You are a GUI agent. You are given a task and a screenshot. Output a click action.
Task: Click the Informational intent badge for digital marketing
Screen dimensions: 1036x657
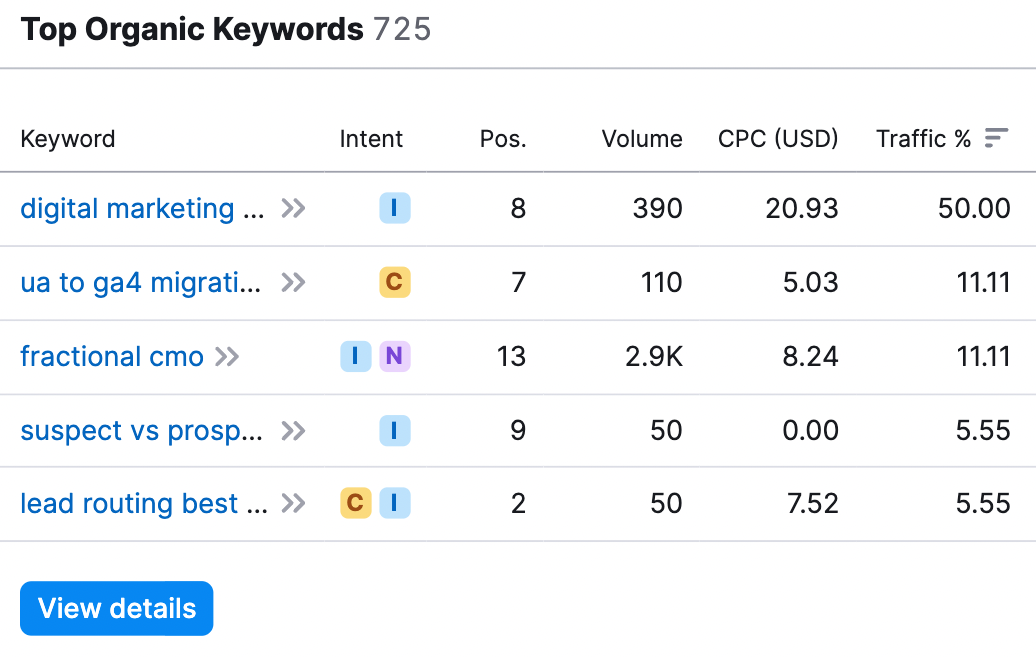click(x=395, y=208)
